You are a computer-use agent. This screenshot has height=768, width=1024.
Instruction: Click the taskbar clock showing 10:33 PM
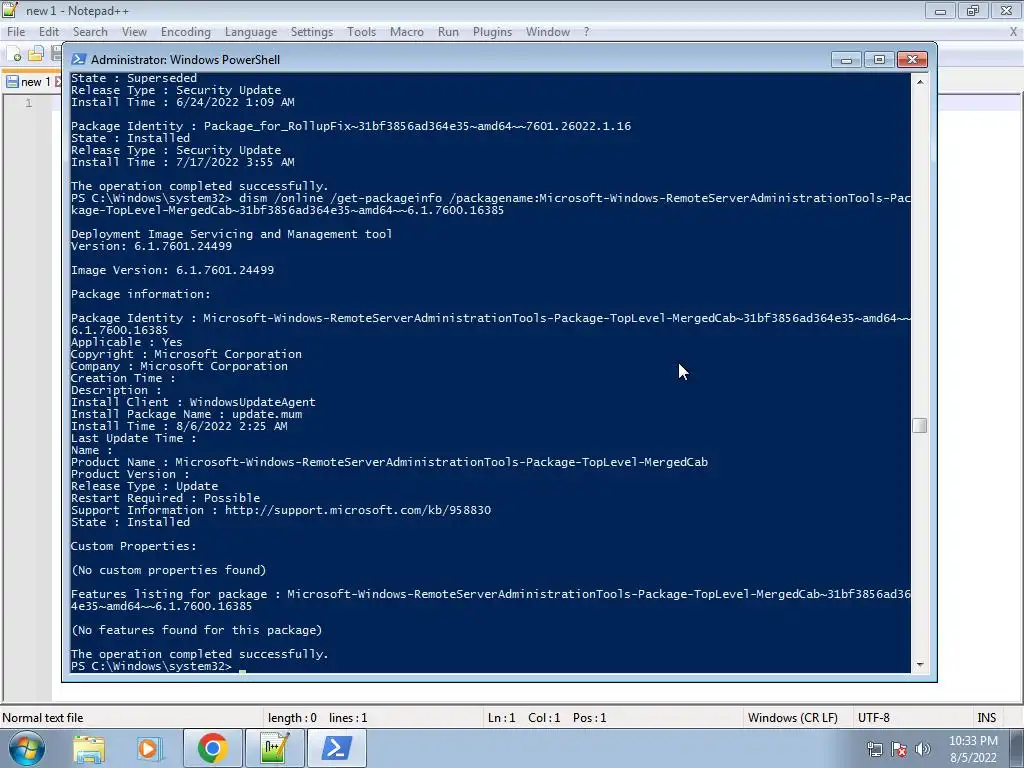pos(973,749)
